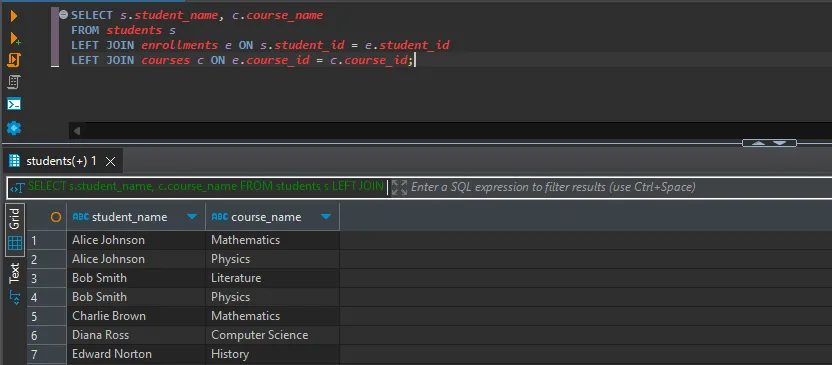Select Bob Smith cell in row 4
Screen dimensions: 832x365
[136, 297]
